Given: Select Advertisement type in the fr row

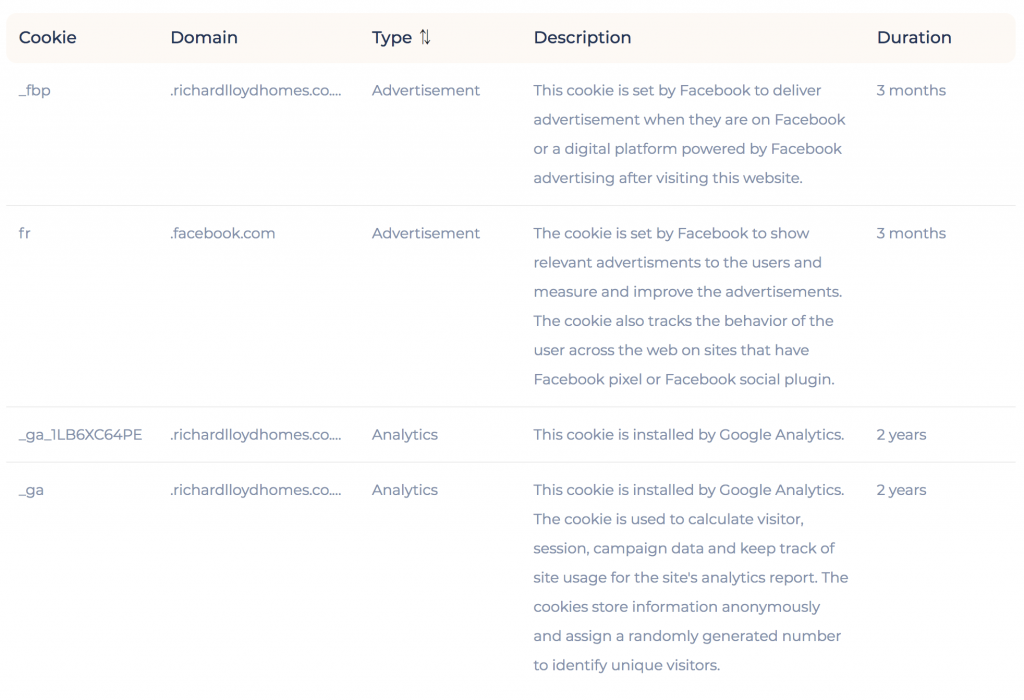Looking at the screenshot, I should click(426, 233).
